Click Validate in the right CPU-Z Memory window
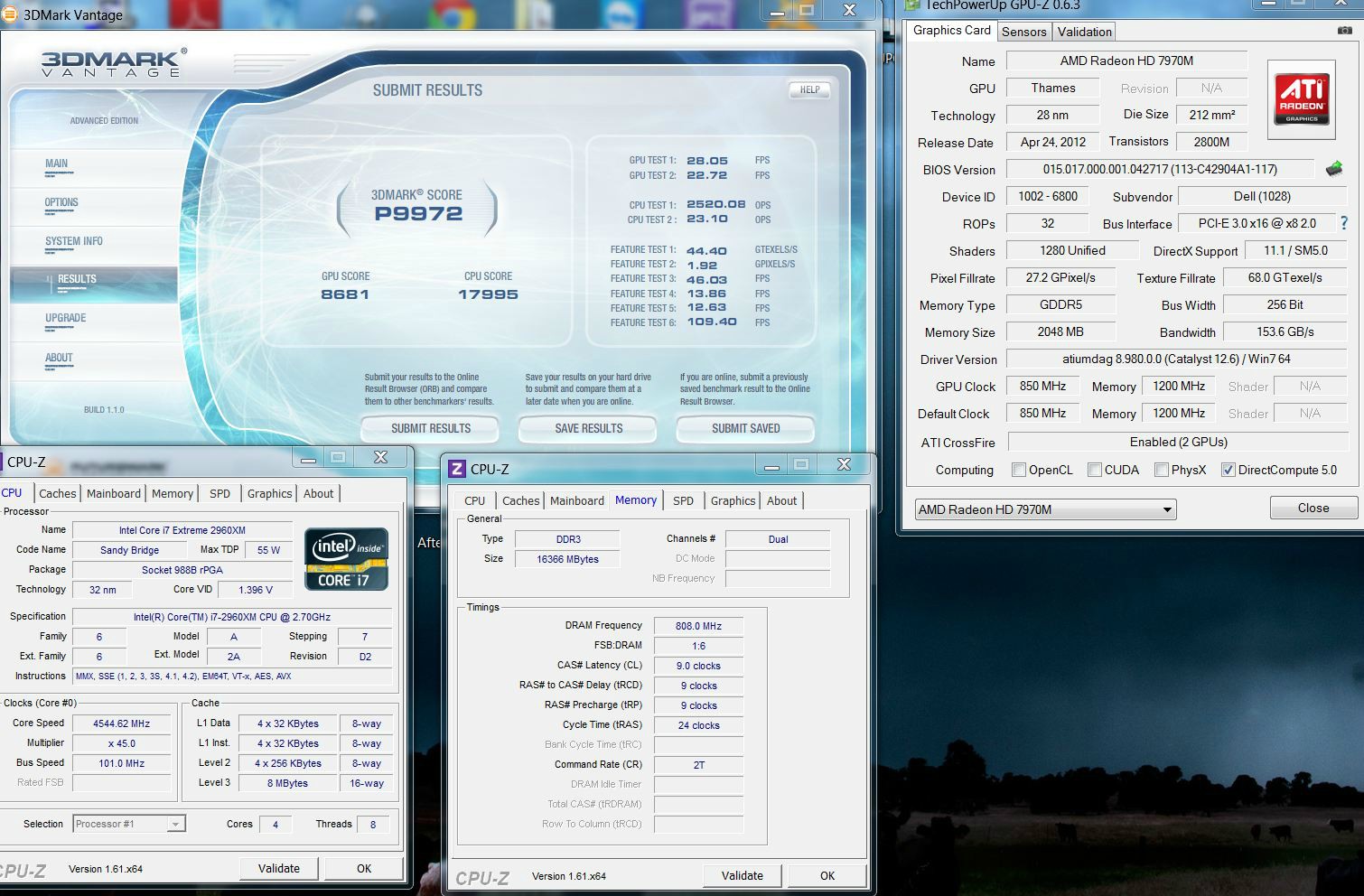1364x896 pixels. pyautogui.click(x=743, y=875)
